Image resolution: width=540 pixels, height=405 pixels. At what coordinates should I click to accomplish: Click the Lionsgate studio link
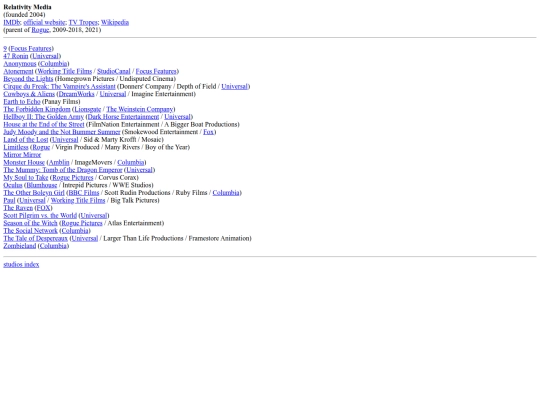coord(88,109)
